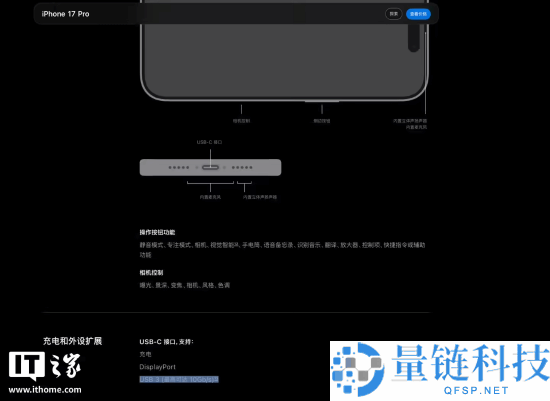Click the USB-C 接口 diagram label
Image resolution: width=550 pixels, height=401 pixels.
[209, 142]
